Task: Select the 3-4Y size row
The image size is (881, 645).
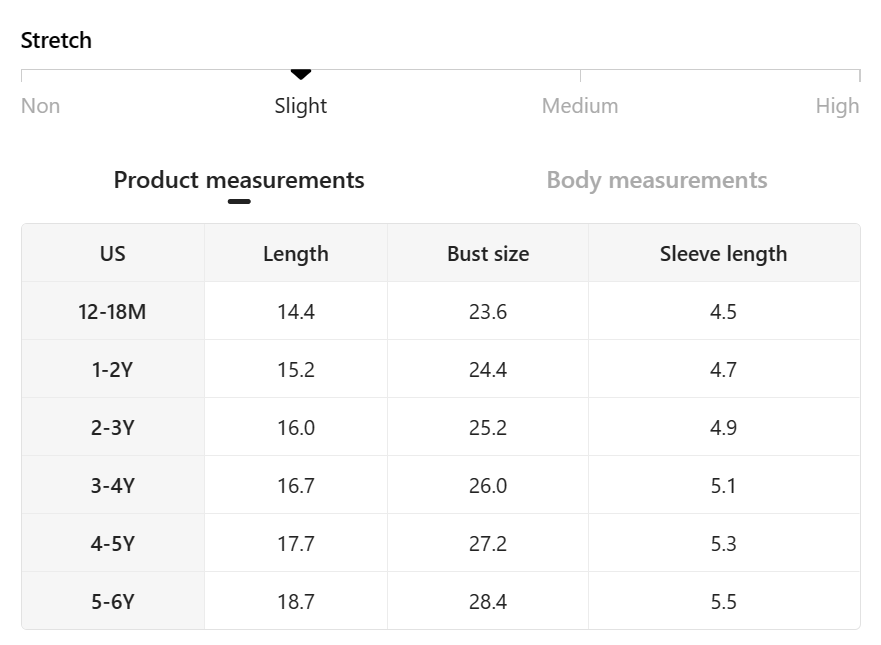Action: click(x=113, y=486)
